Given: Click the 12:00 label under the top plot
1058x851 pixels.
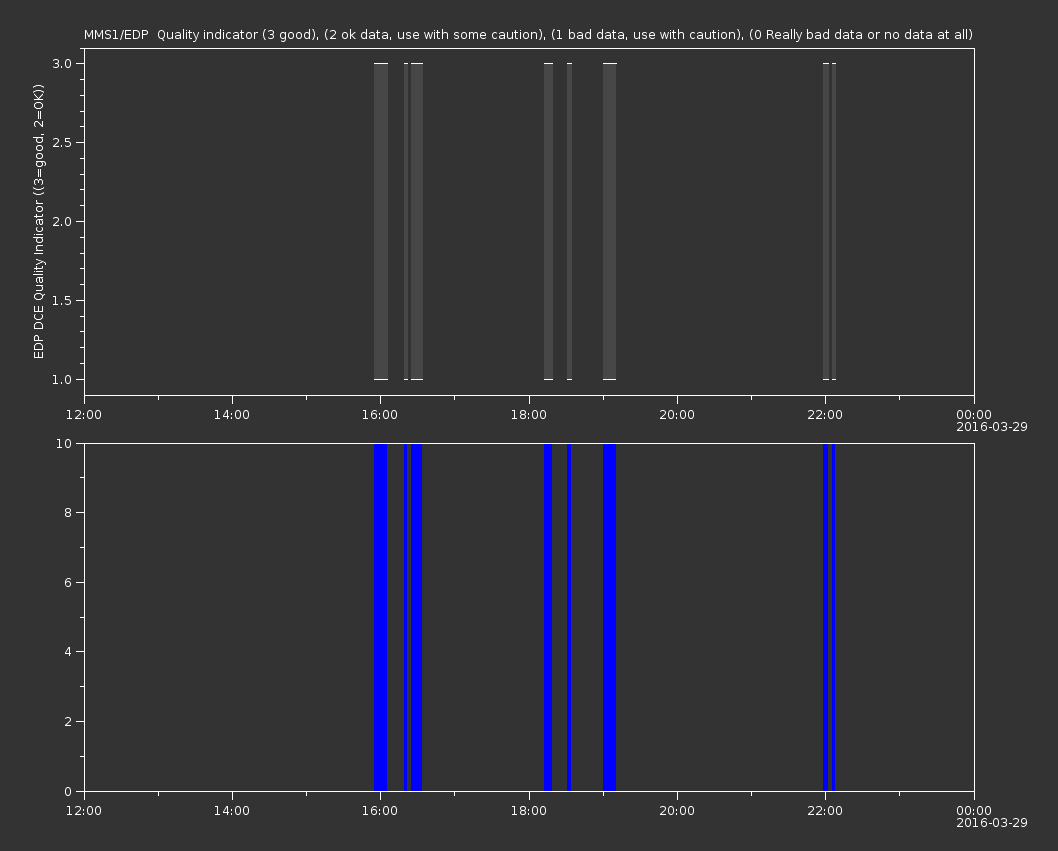Looking at the screenshot, I should tap(84, 414).
